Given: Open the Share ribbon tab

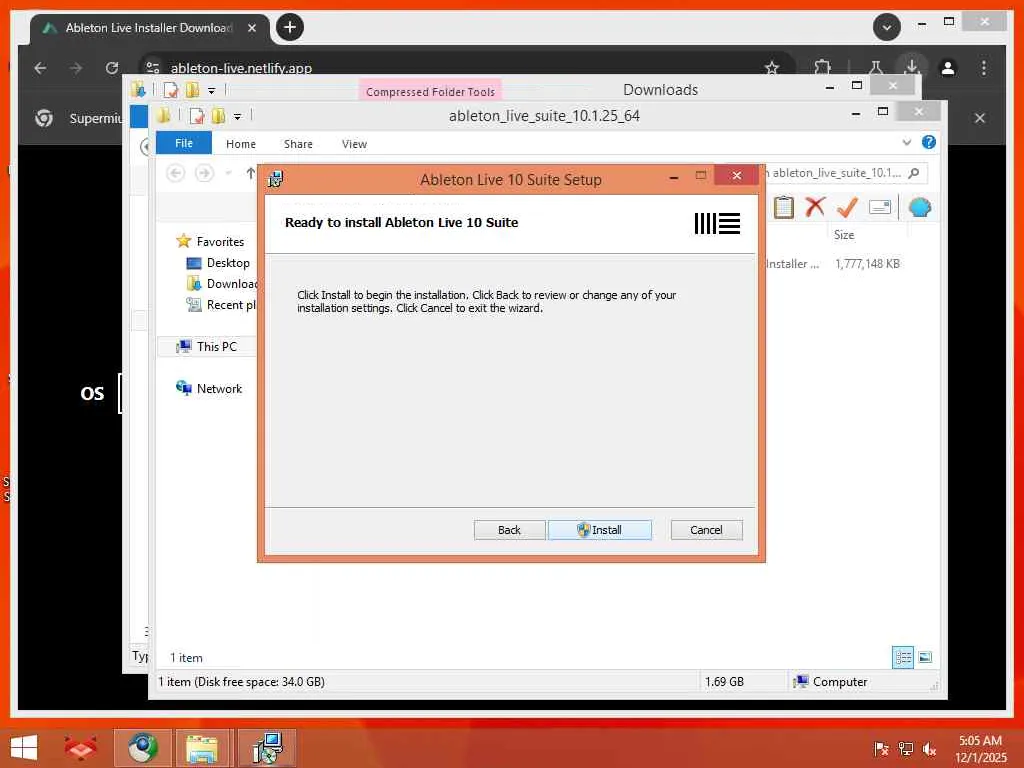Looking at the screenshot, I should [298, 144].
